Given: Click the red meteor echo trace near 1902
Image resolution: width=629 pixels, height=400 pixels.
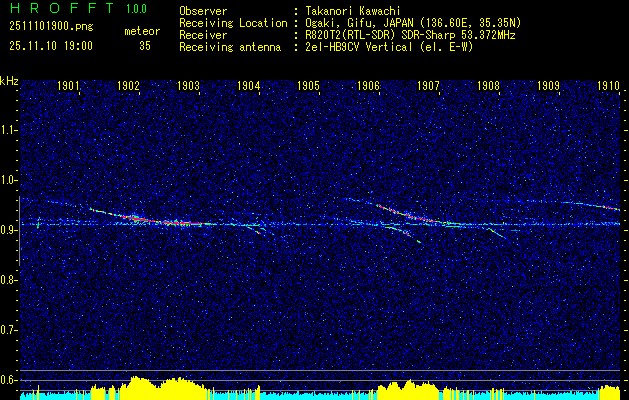Looking at the screenshot, I should pyautogui.click(x=136, y=217).
